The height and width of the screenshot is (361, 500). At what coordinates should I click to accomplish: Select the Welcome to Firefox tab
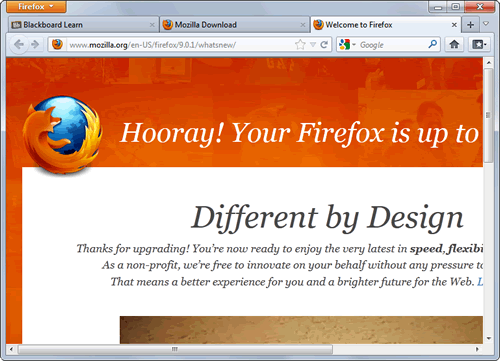386,25
